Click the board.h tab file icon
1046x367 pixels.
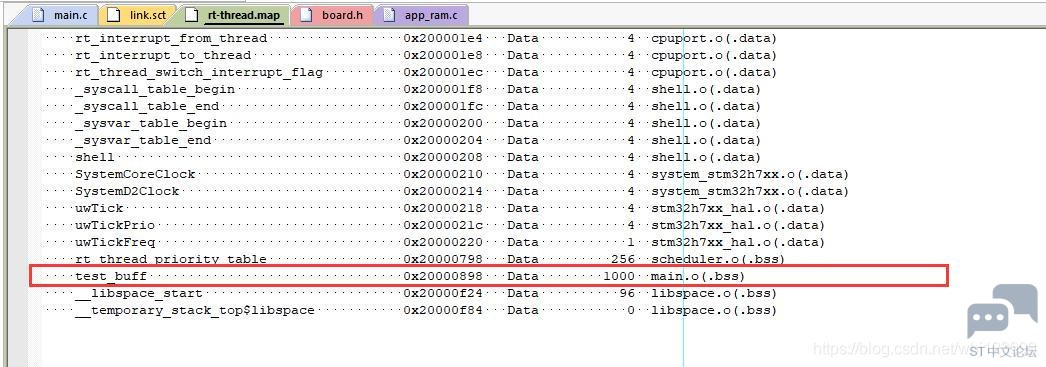pos(306,14)
